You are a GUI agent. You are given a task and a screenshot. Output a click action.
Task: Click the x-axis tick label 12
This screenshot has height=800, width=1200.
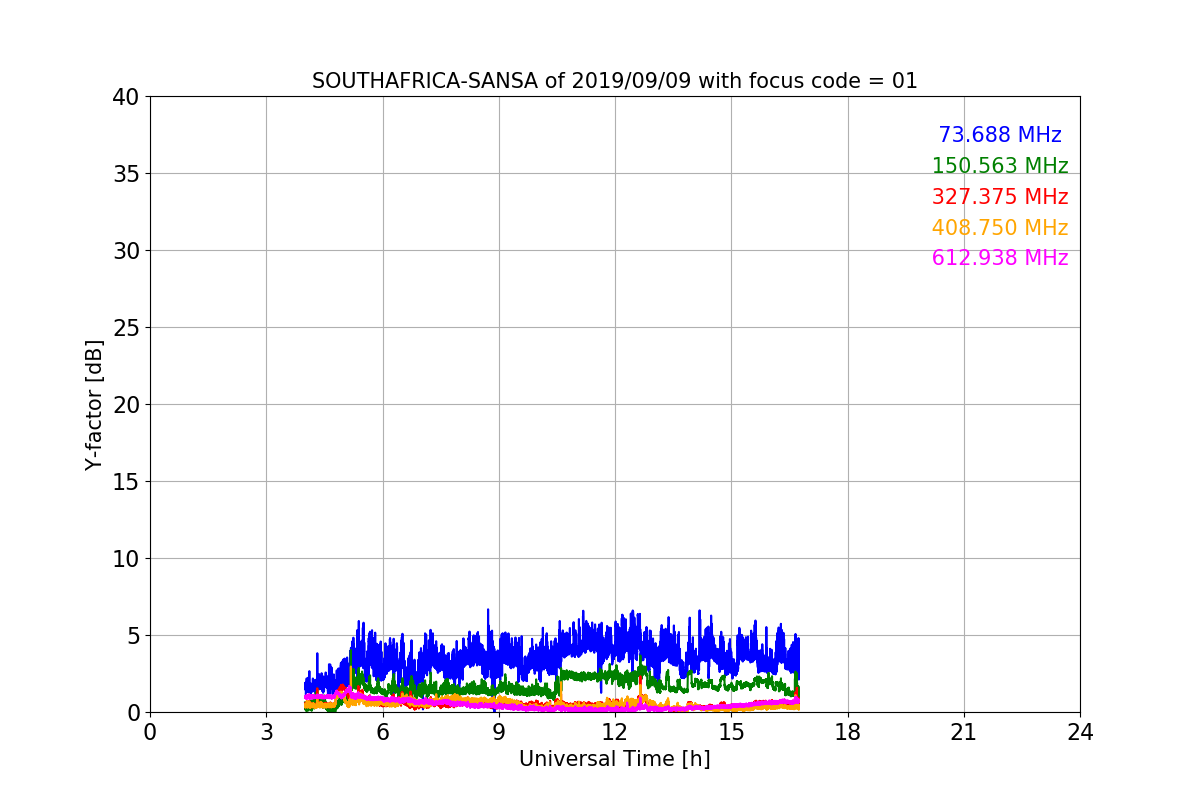click(x=614, y=732)
